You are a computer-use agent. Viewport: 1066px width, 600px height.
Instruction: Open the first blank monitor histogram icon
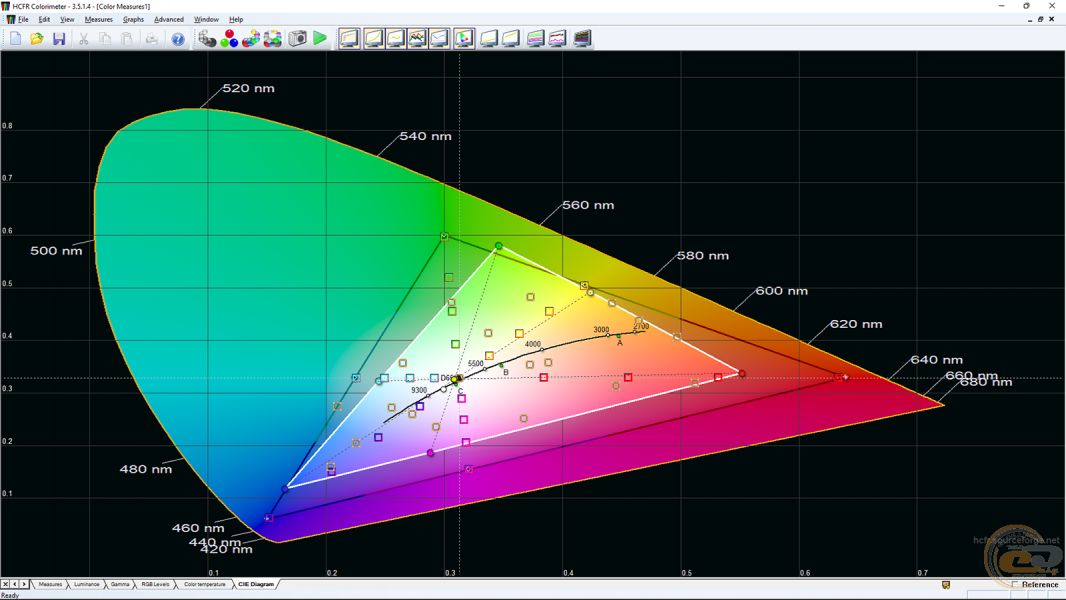pos(489,39)
